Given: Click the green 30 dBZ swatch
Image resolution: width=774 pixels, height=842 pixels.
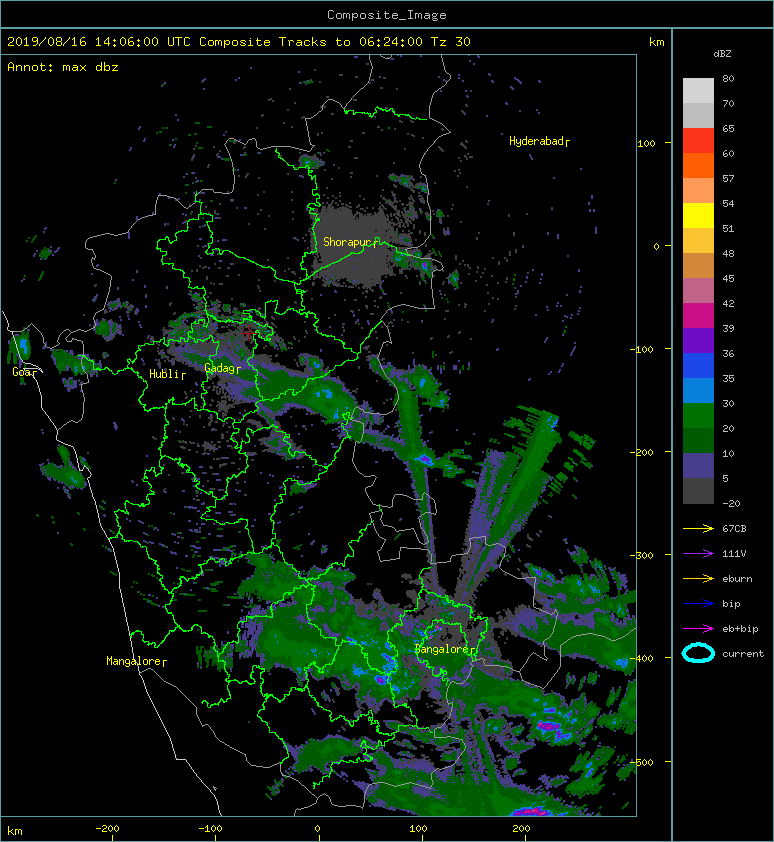Looking at the screenshot, I should coord(698,415).
